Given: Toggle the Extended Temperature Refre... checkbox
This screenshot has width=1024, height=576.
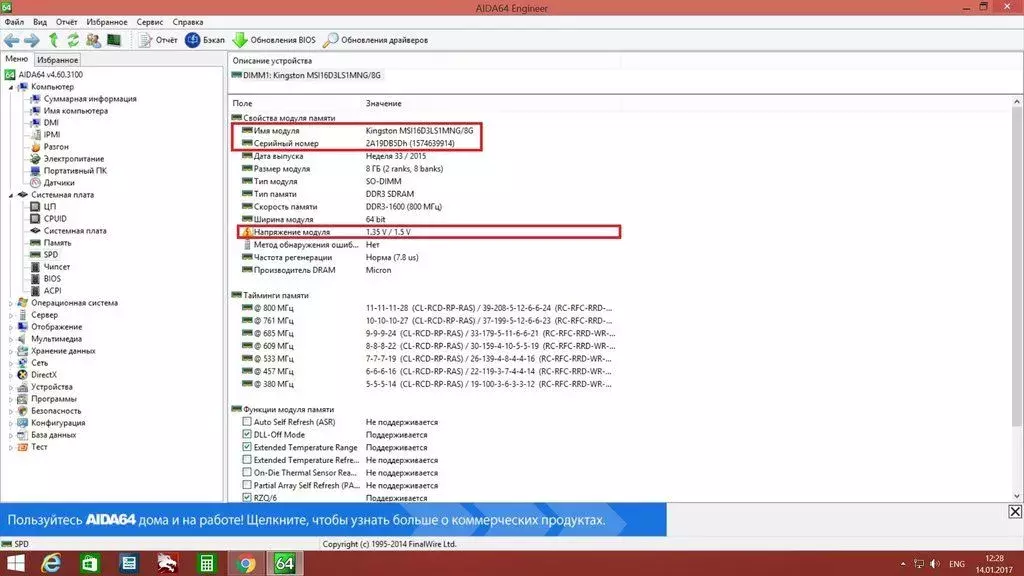Looking at the screenshot, I should click(x=247, y=460).
